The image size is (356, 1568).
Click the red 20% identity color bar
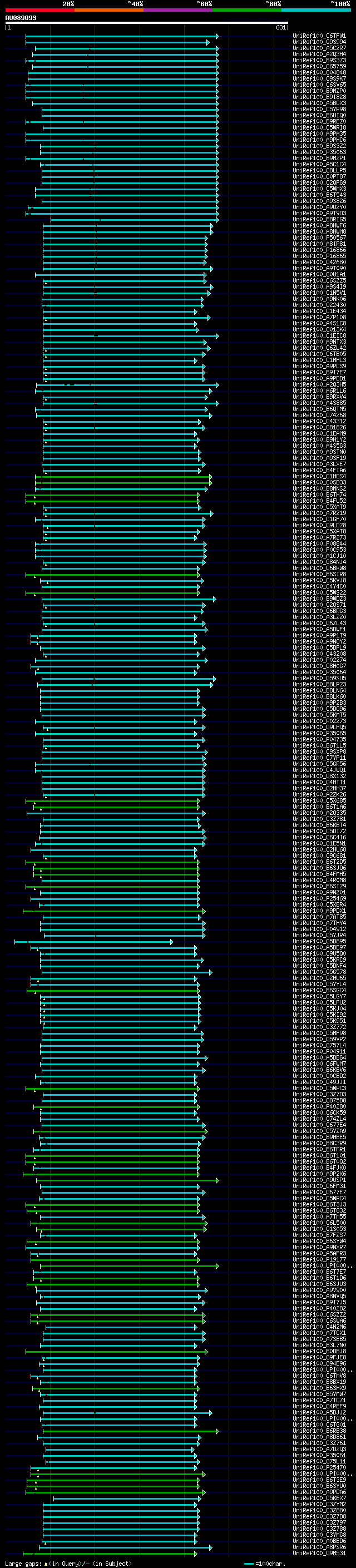point(40,10)
